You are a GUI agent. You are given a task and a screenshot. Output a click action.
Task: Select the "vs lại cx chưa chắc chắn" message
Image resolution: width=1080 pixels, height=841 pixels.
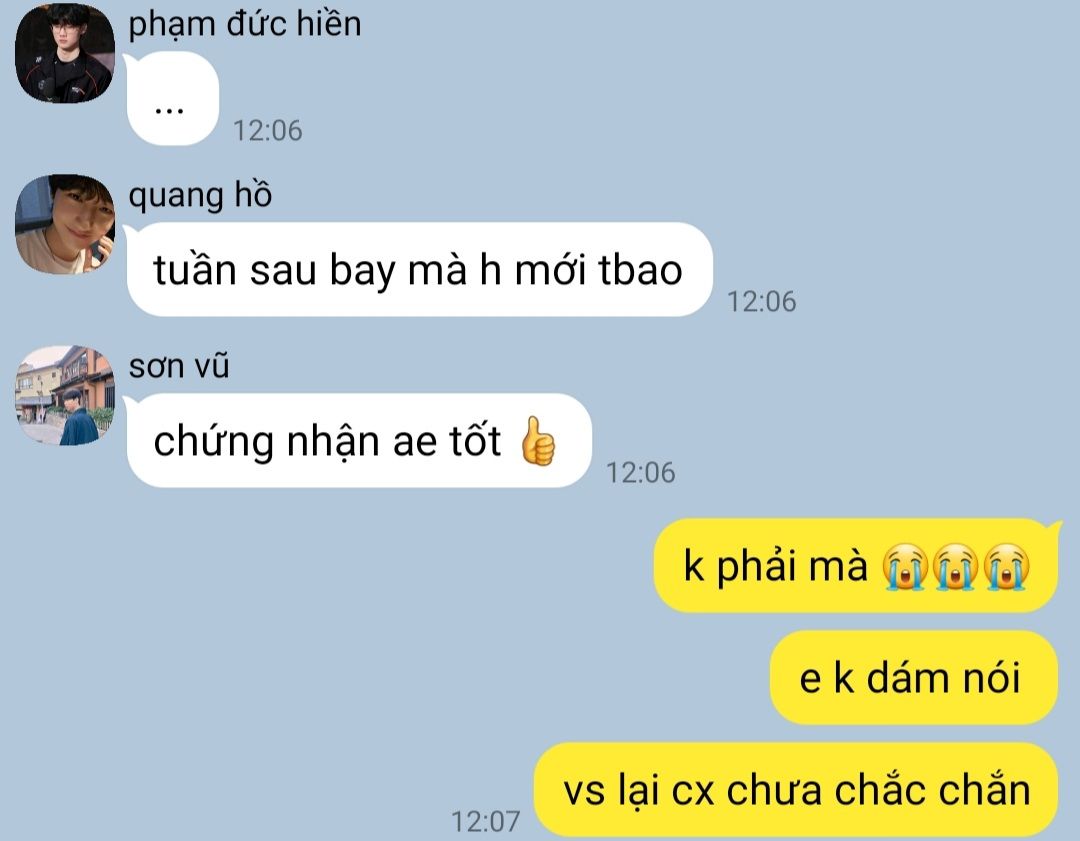(x=796, y=789)
